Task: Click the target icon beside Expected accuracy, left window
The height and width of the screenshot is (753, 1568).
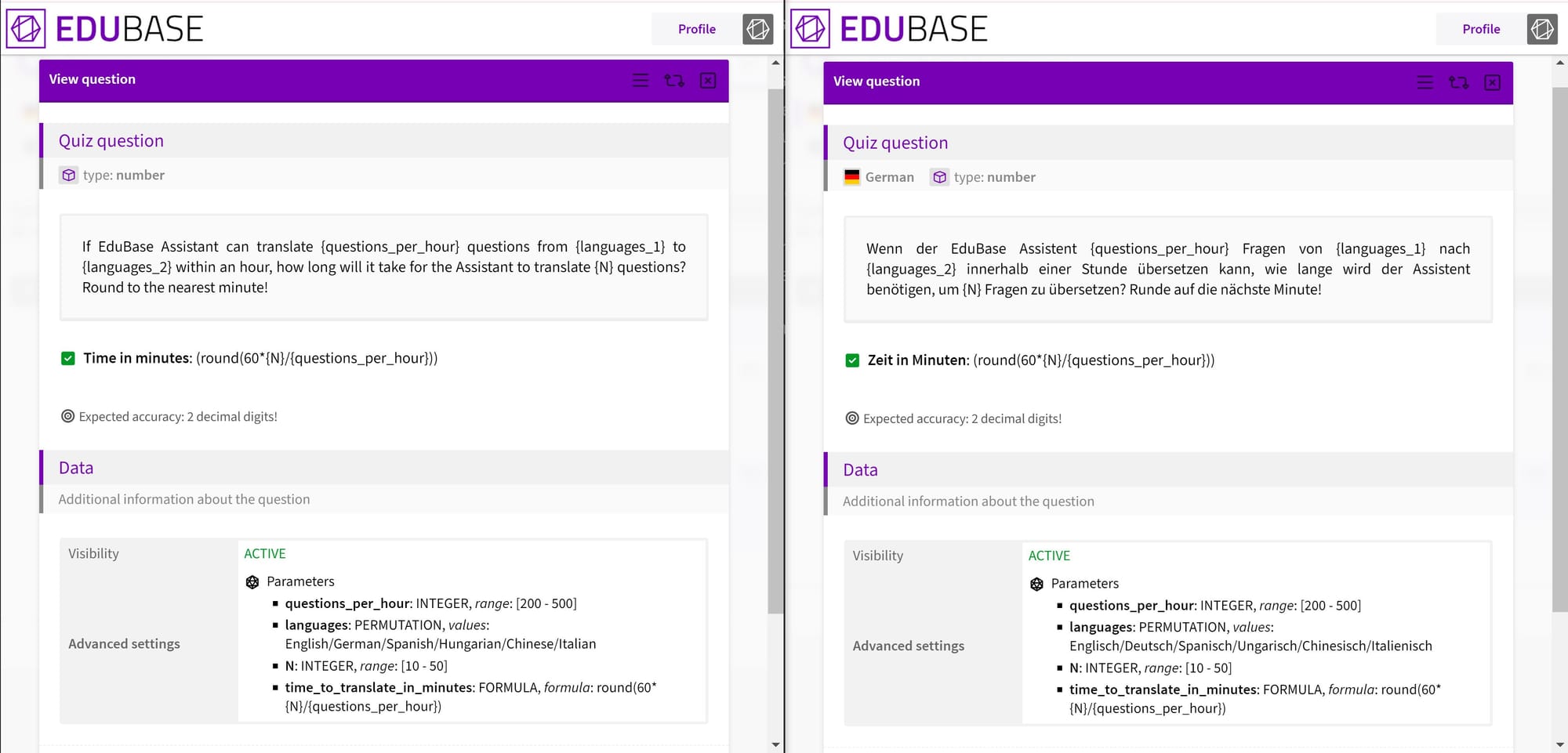Action: pos(68,416)
